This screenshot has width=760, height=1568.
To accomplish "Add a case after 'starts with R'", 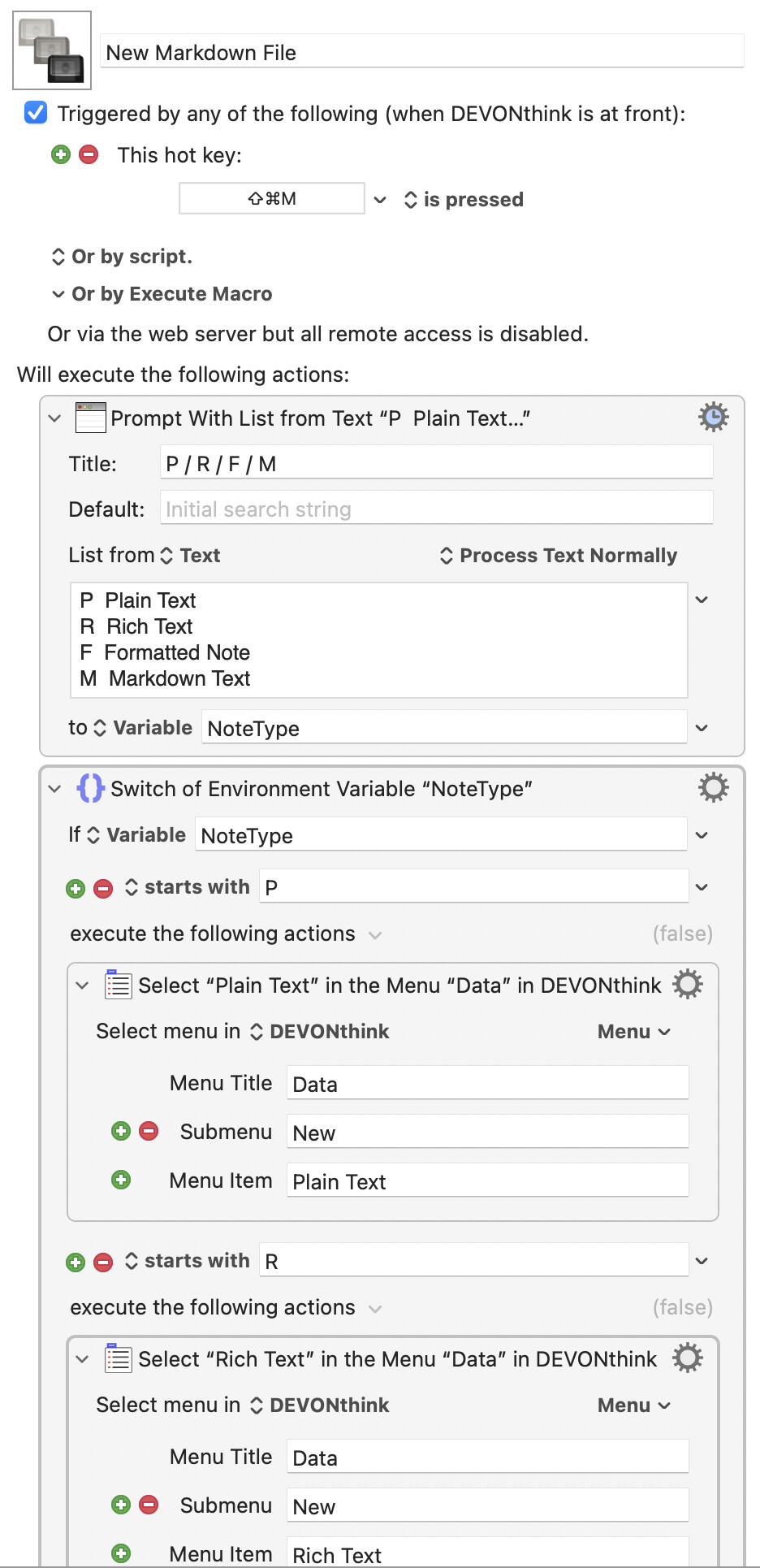I will pyautogui.click(x=76, y=1262).
